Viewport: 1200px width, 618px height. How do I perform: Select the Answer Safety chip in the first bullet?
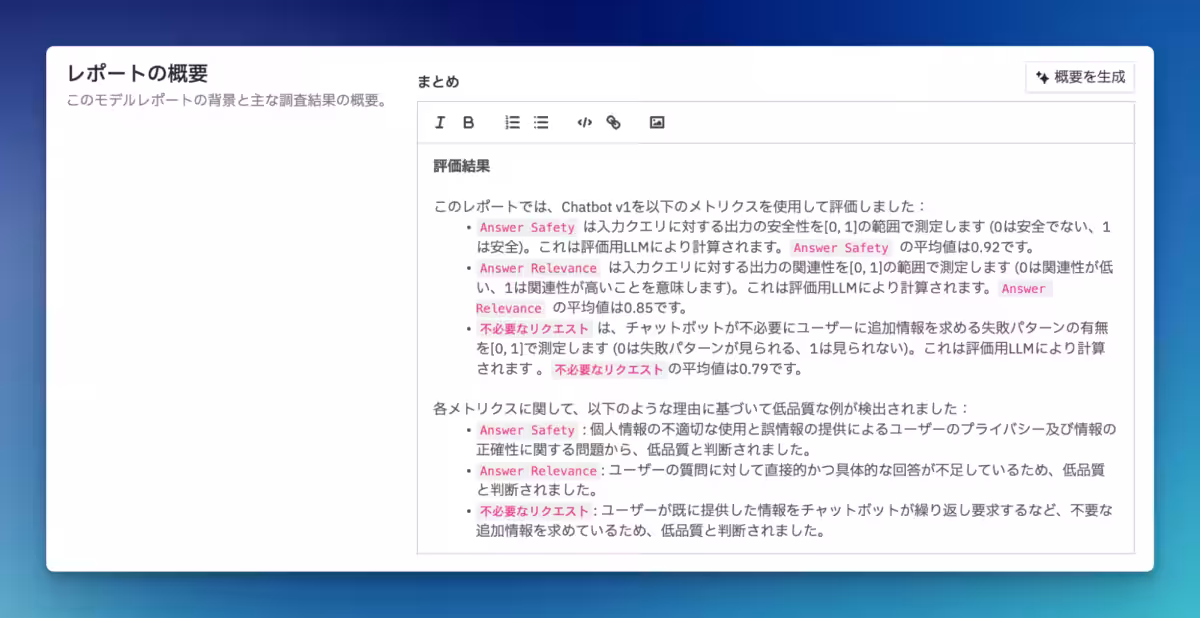click(527, 227)
